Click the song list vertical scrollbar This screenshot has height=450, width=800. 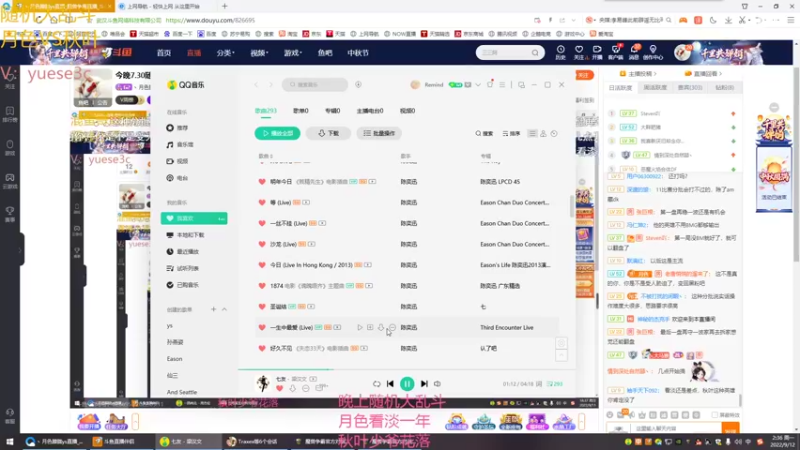pos(571,206)
